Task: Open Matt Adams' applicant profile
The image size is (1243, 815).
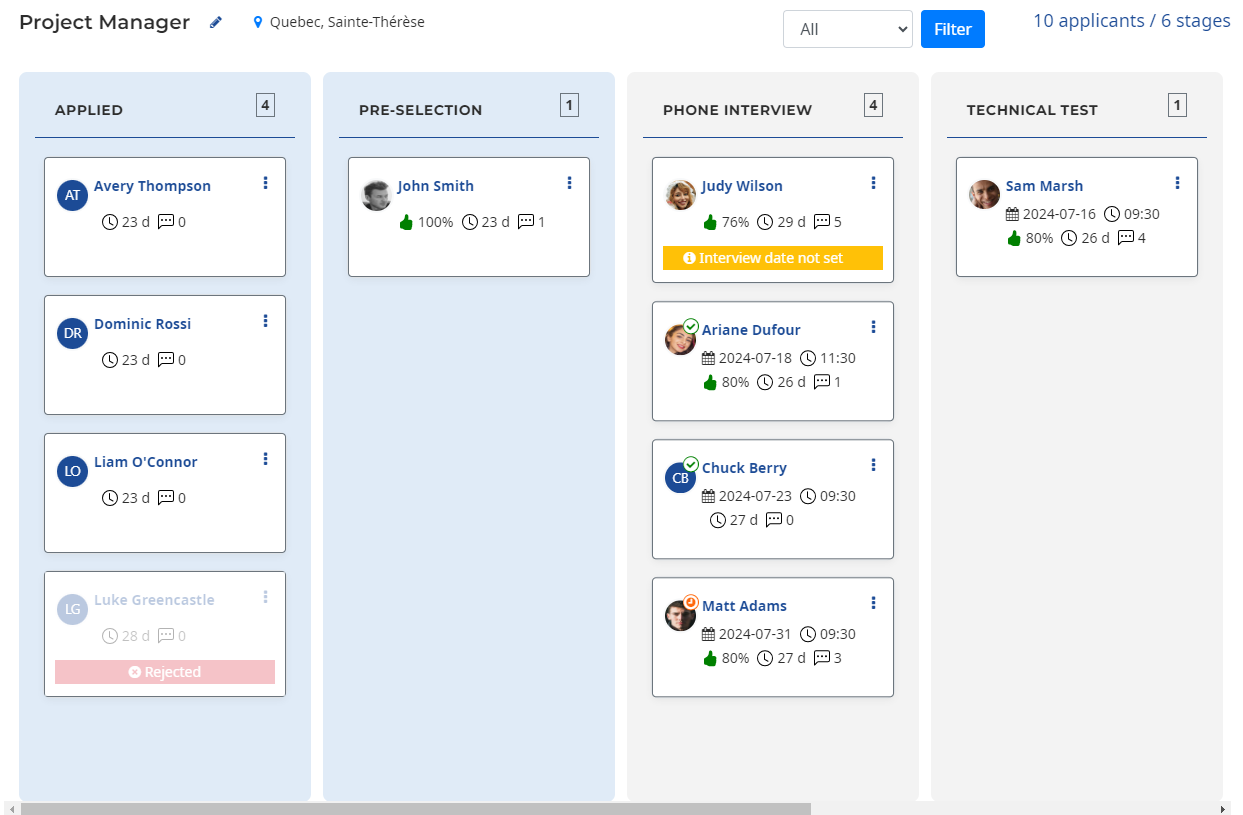Action: coord(744,606)
